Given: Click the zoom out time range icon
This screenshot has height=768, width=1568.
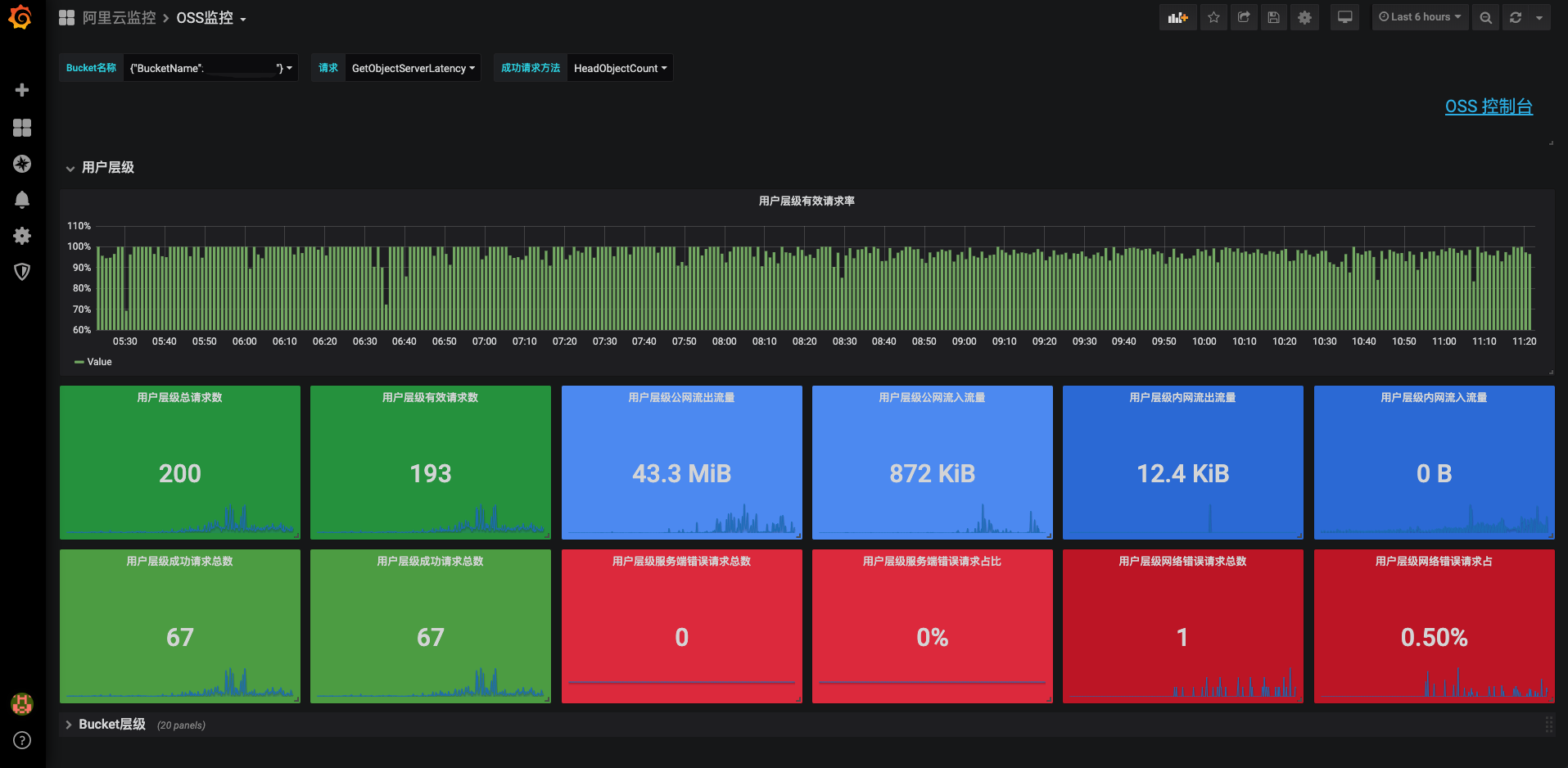Looking at the screenshot, I should pos(1485,17).
